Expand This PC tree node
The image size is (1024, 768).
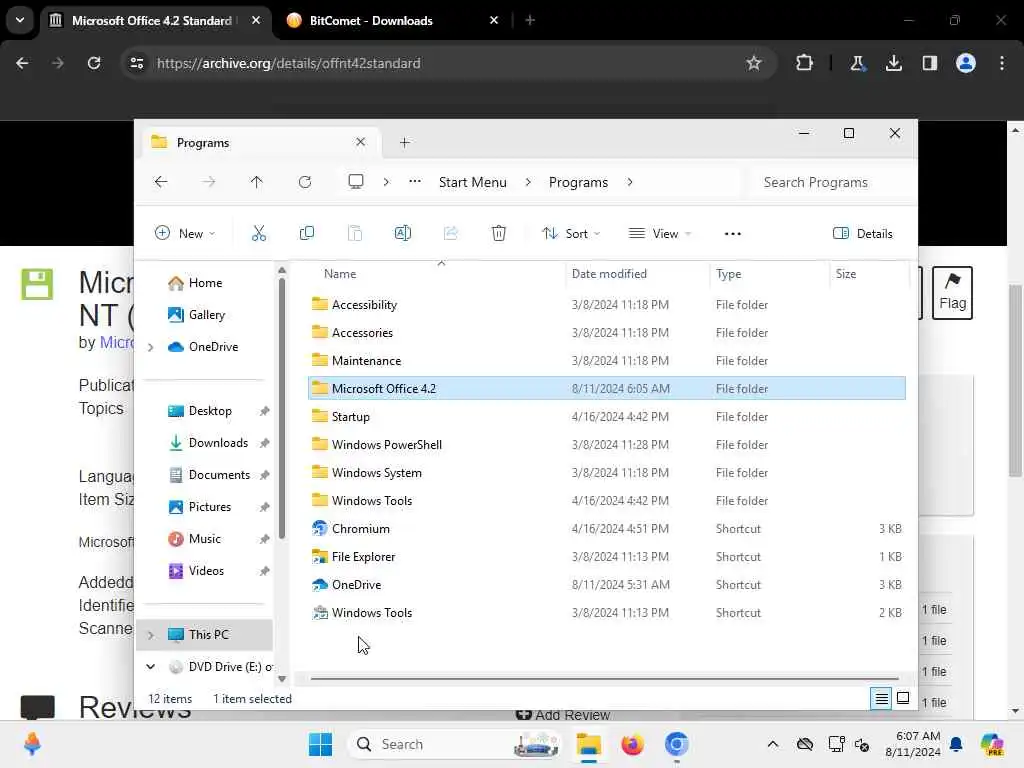point(151,635)
